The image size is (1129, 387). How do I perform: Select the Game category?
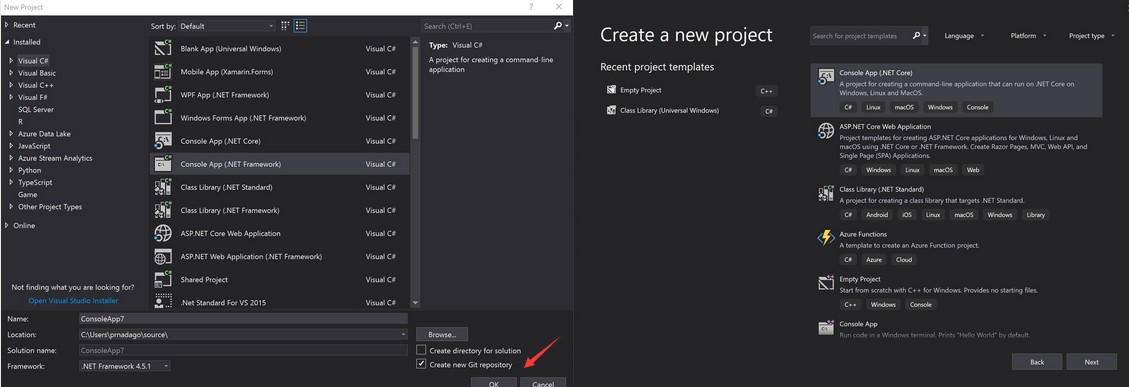pyautogui.click(x=27, y=195)
